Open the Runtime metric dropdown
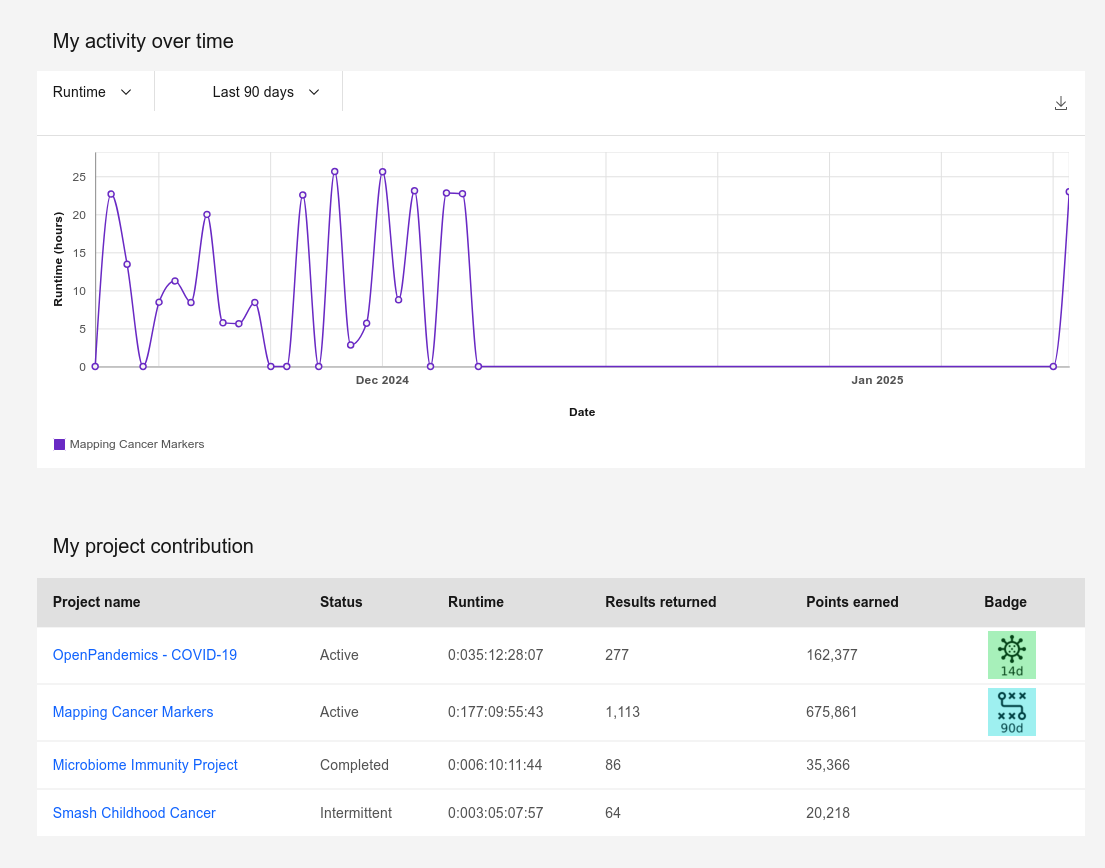Image resolution: width=1105 pixels, height=868 pixels. coord(93,92)
